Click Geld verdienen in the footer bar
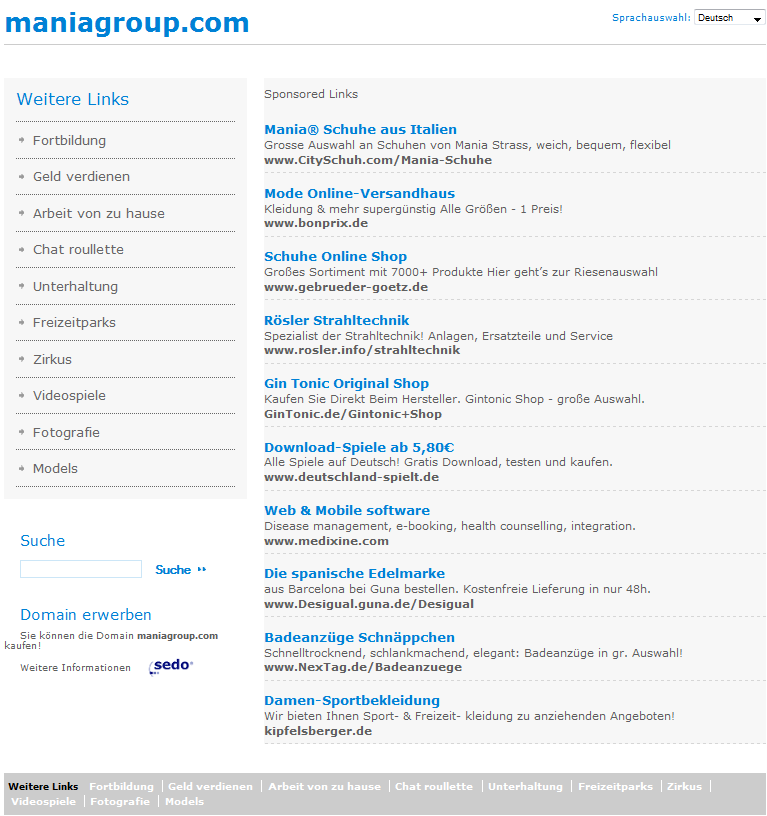This screenshot has width=767, height=816. pos(210,786)
